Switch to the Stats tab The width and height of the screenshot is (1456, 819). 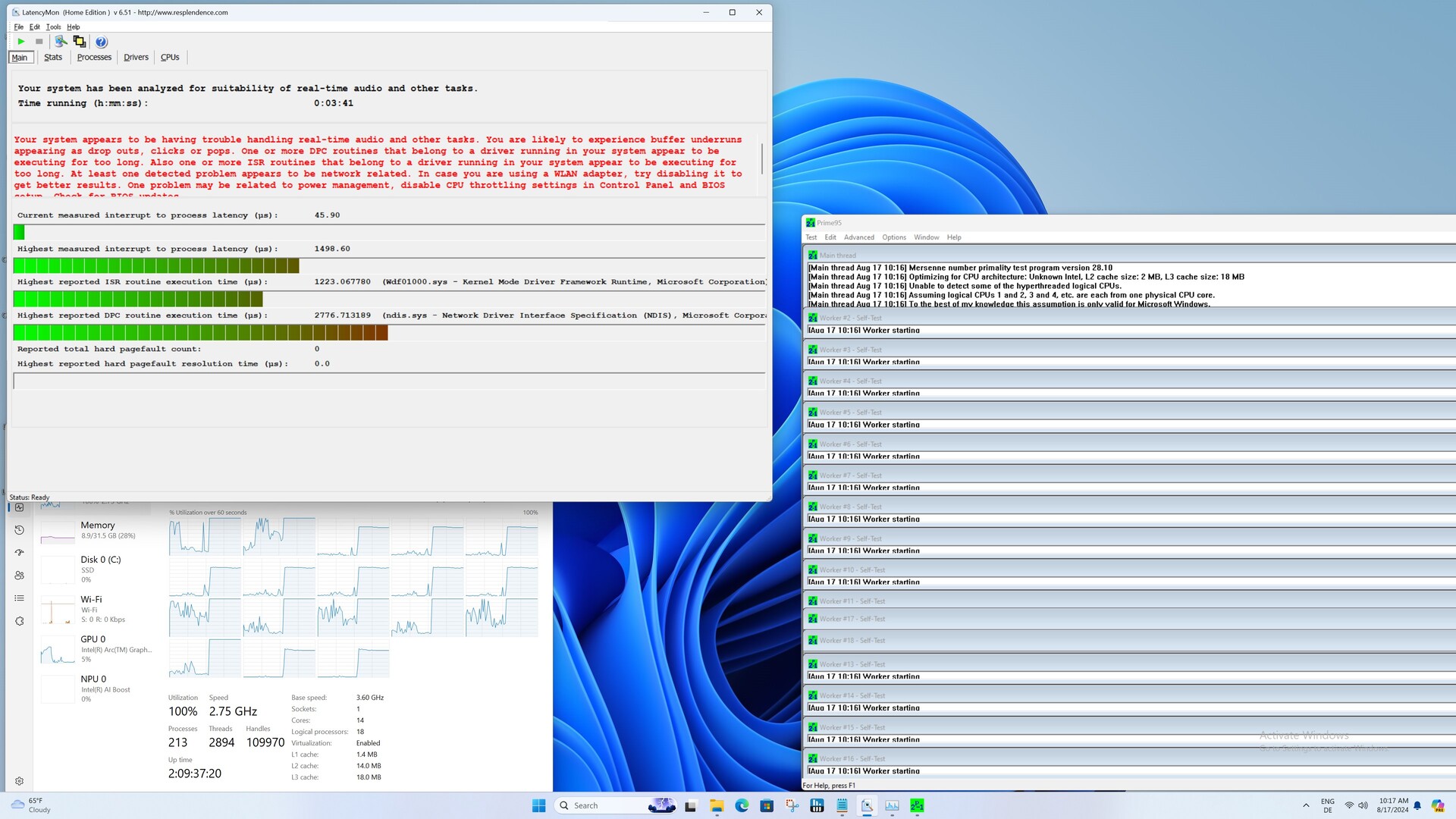(53, 58)
